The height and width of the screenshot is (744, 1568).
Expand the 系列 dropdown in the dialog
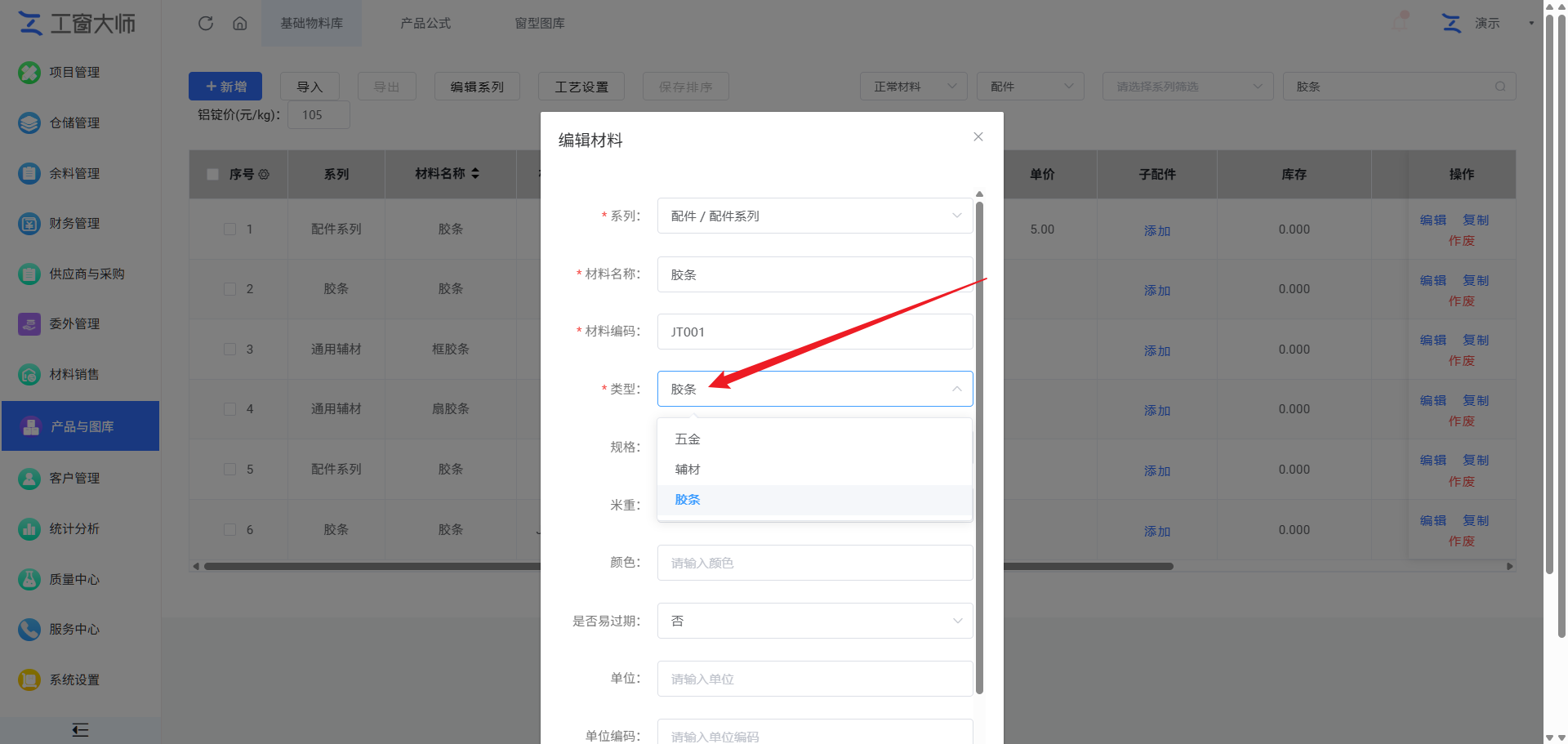tap(815, 216)
